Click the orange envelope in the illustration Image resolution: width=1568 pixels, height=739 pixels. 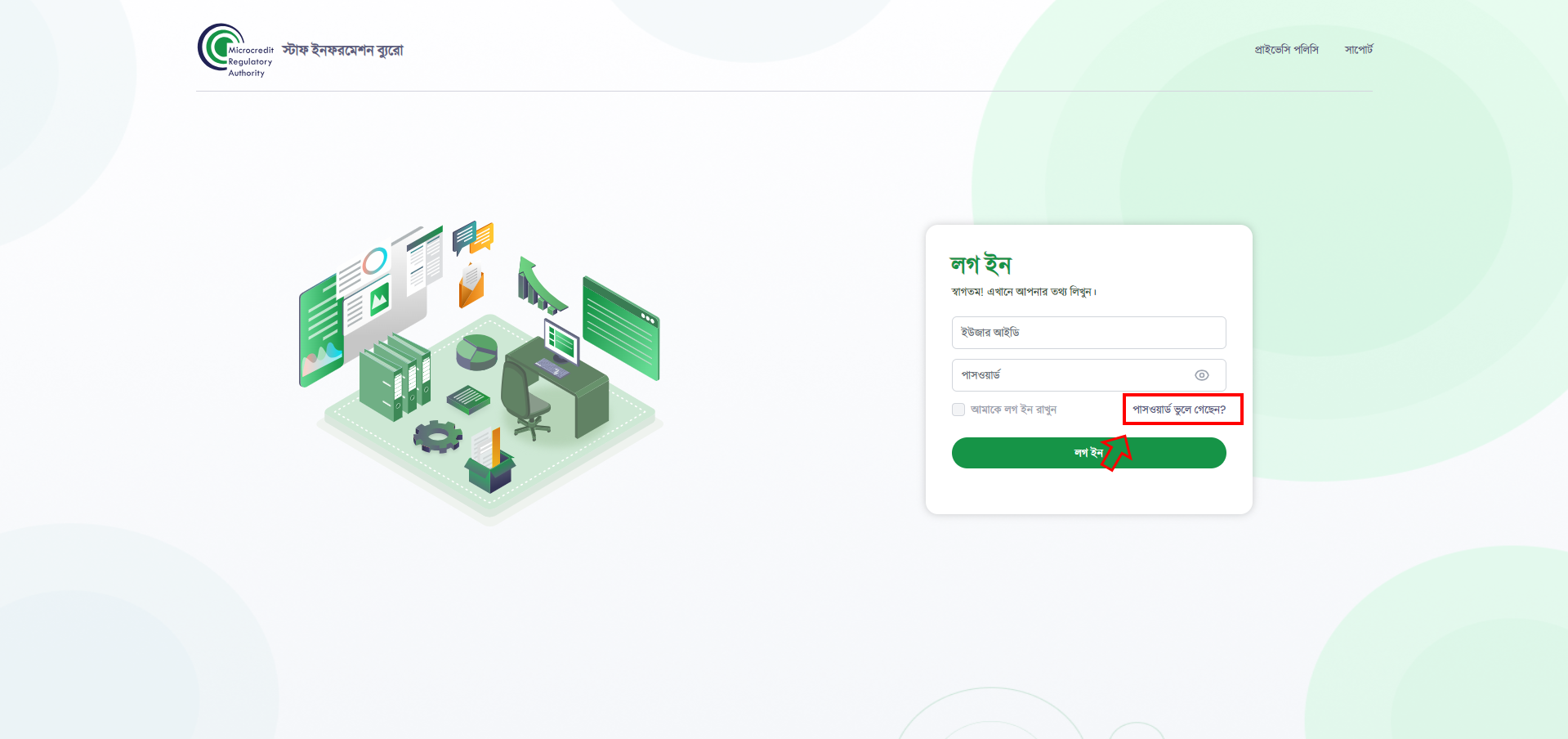pos(471,285)
